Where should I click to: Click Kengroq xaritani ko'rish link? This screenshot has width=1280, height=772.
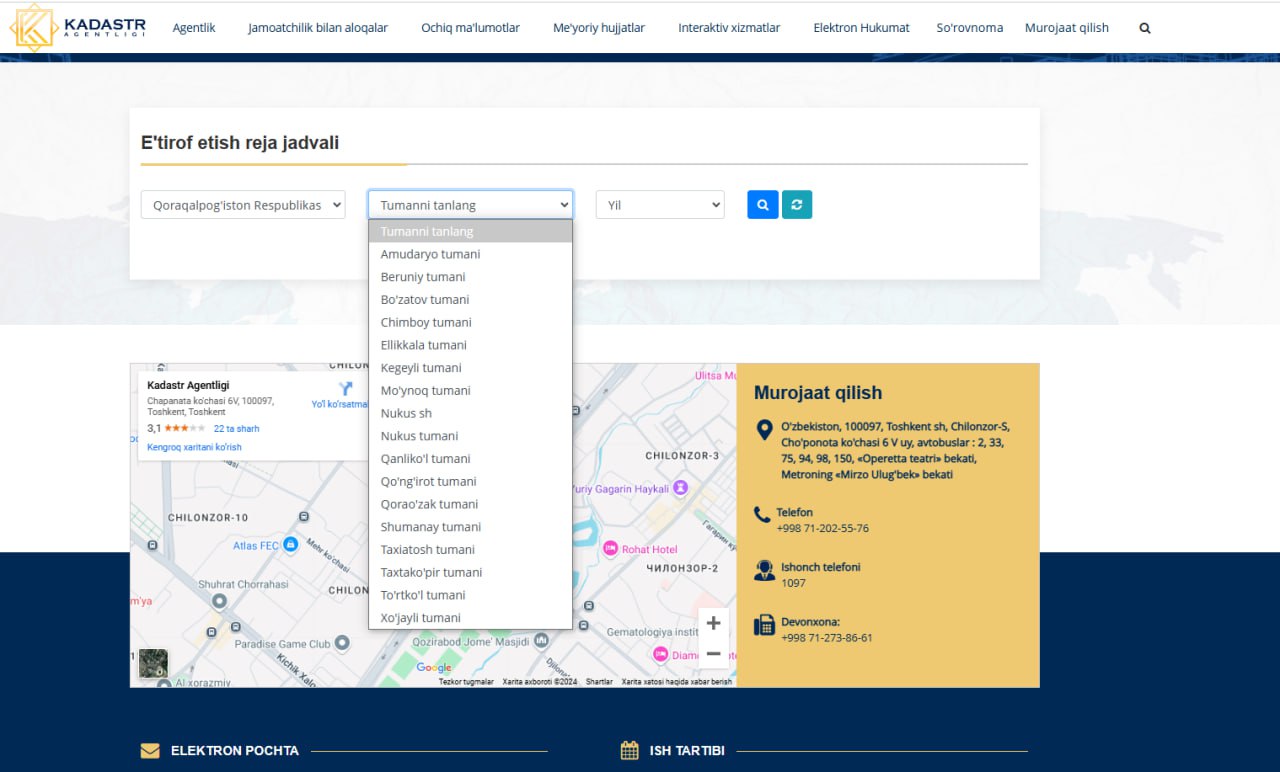[194, 447]
